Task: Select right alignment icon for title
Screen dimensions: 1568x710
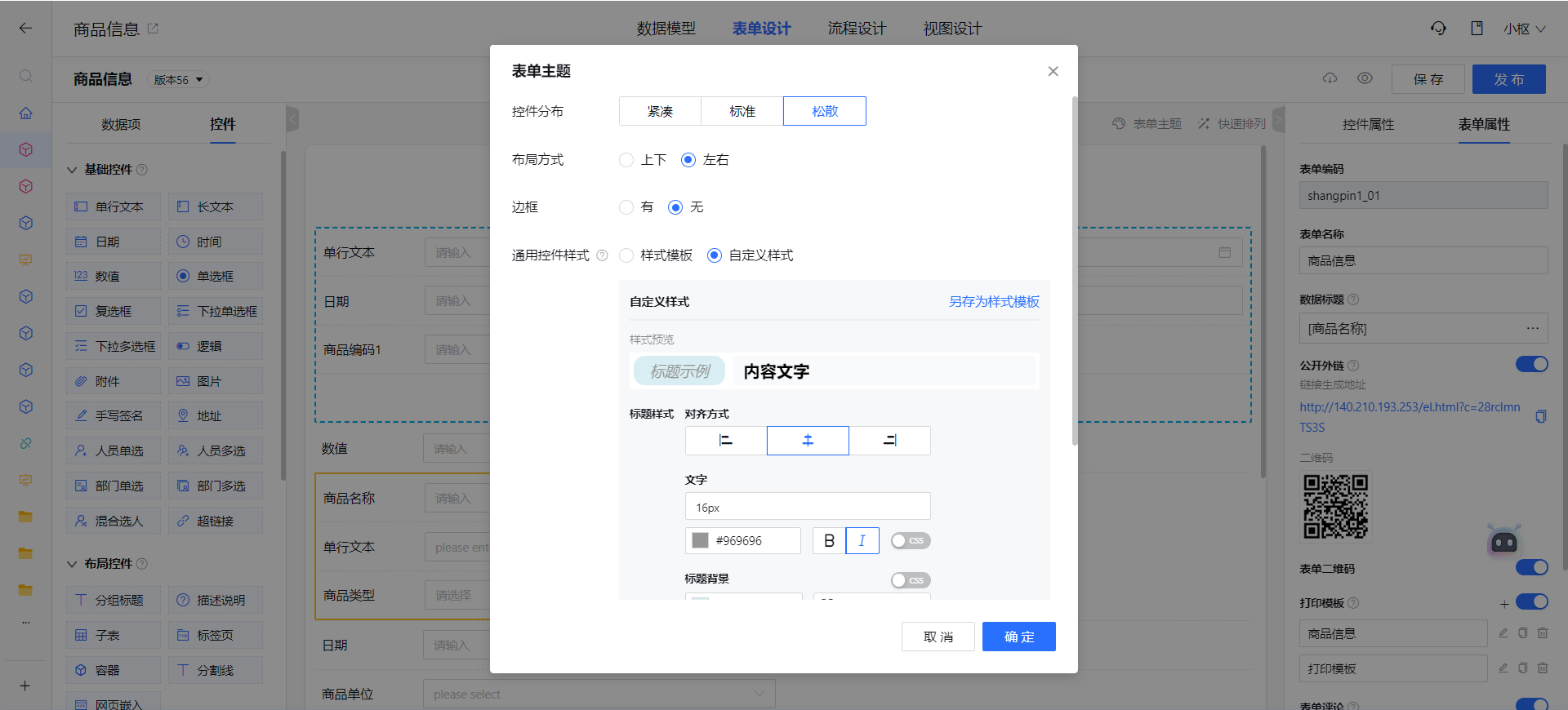Action: point(889,441)
